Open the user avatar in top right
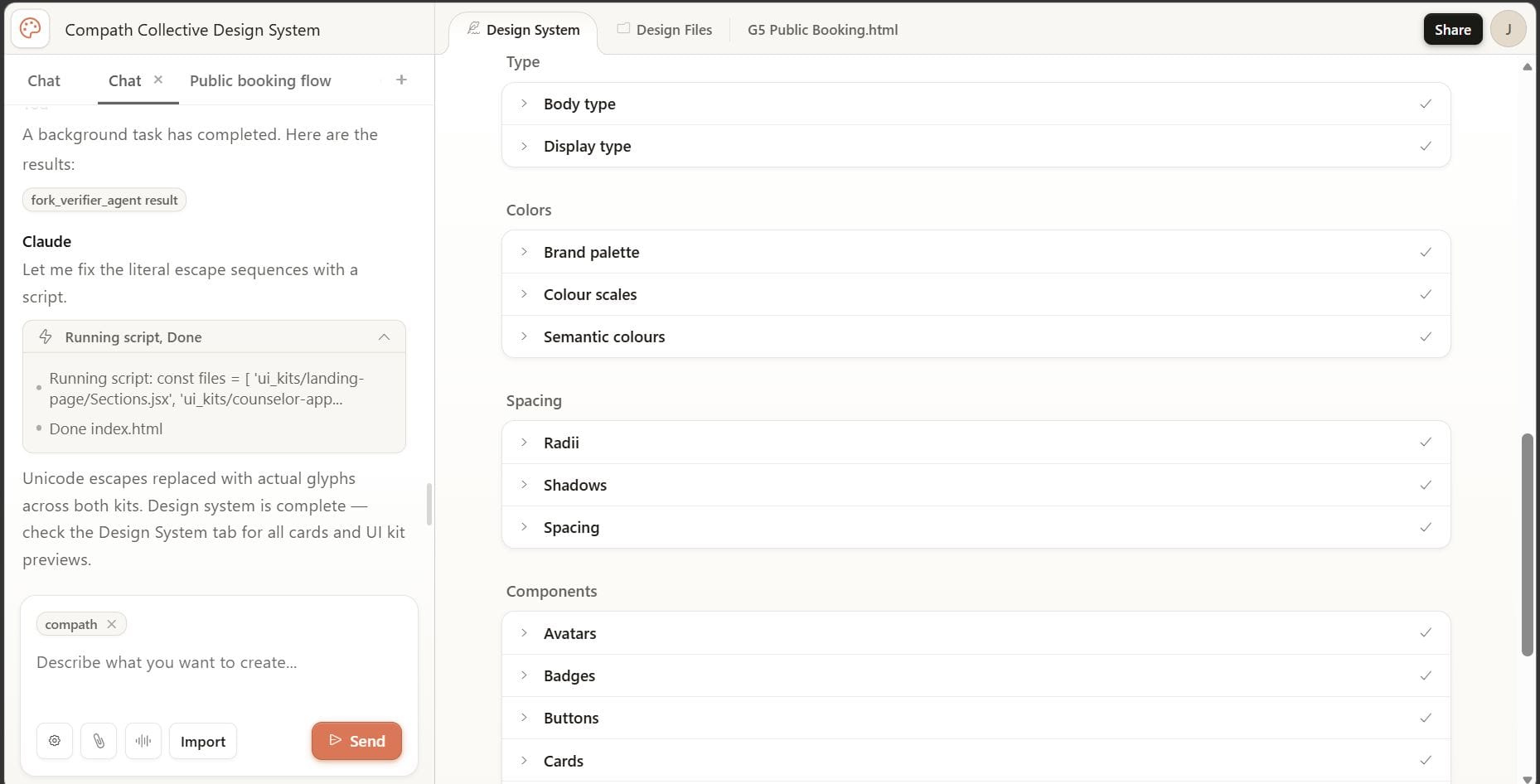1540x784 pixels. click(x=1509, y=28)
